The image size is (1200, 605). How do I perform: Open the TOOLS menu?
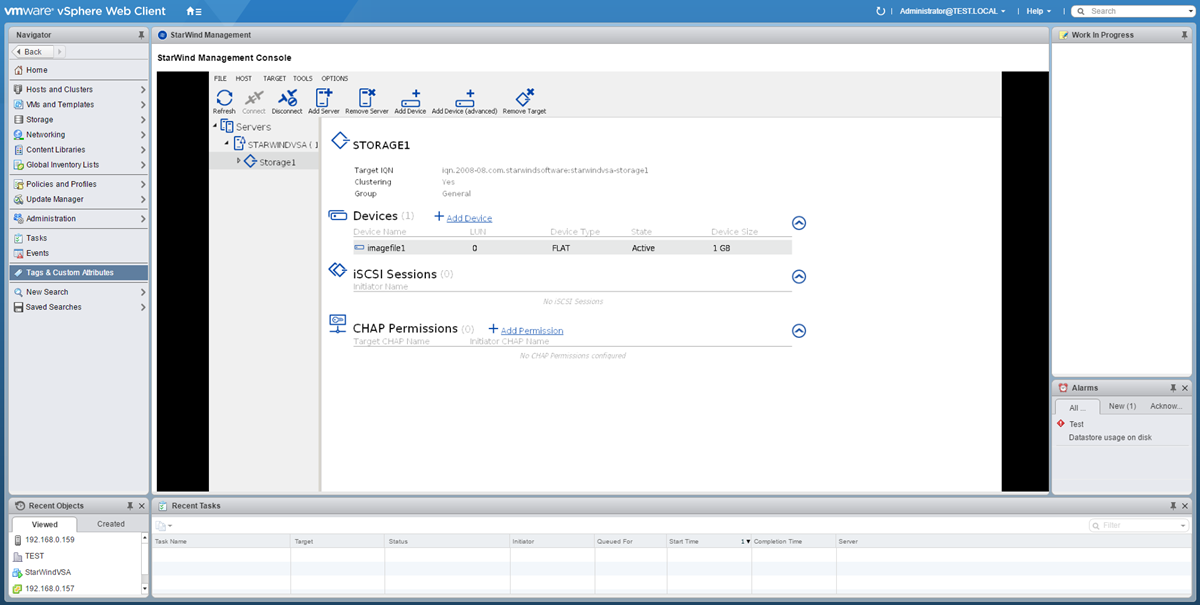tap(303, 78)
